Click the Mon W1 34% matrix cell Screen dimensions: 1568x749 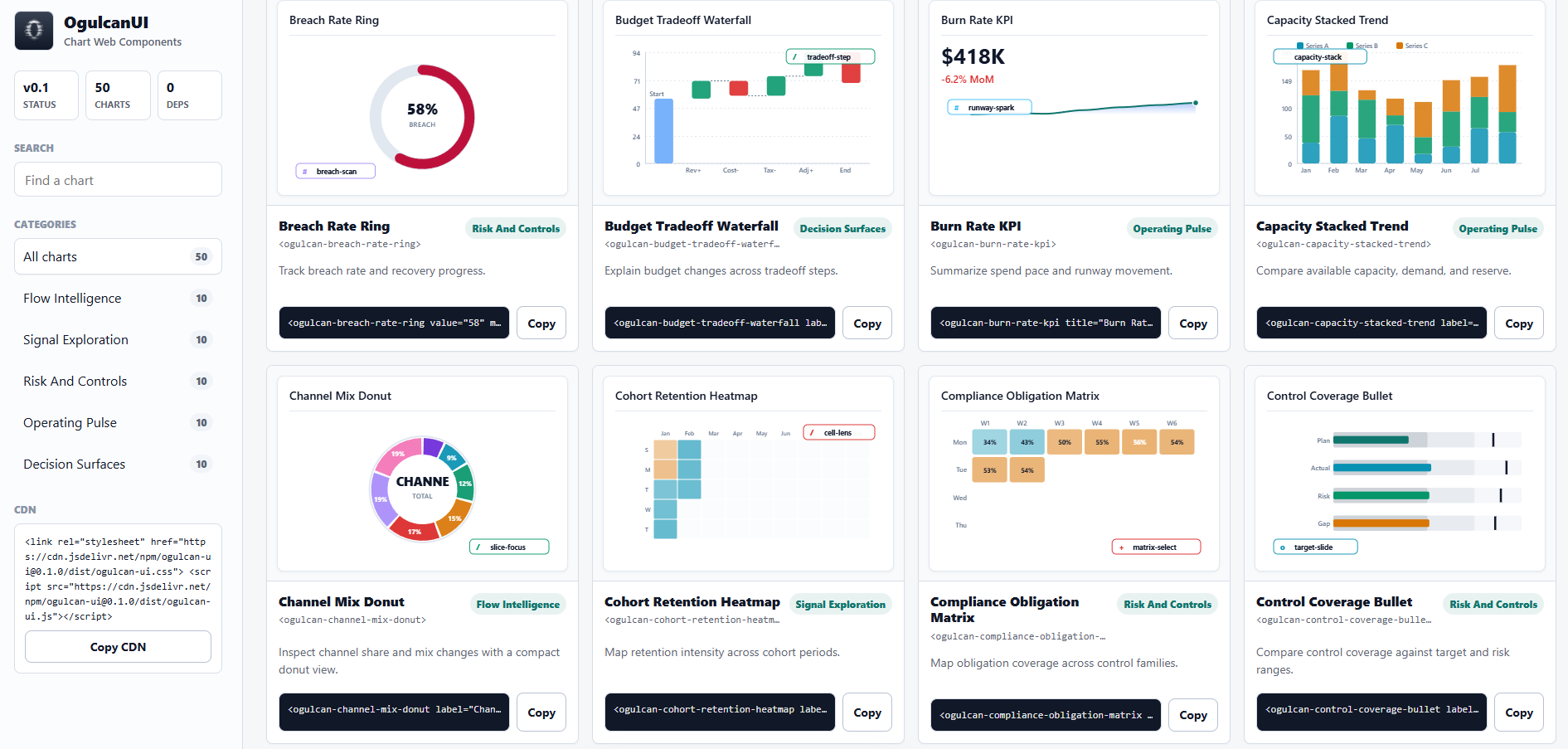pos(989,442)
